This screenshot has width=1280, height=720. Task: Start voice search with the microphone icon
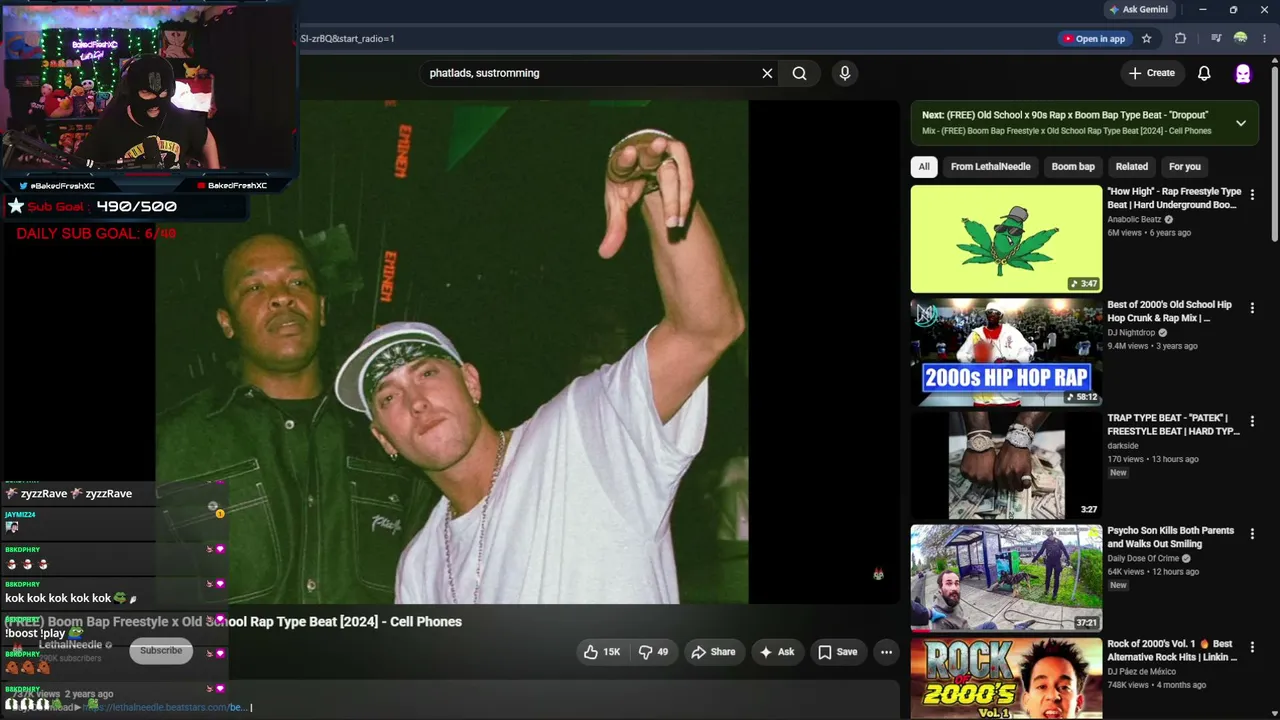845,73
